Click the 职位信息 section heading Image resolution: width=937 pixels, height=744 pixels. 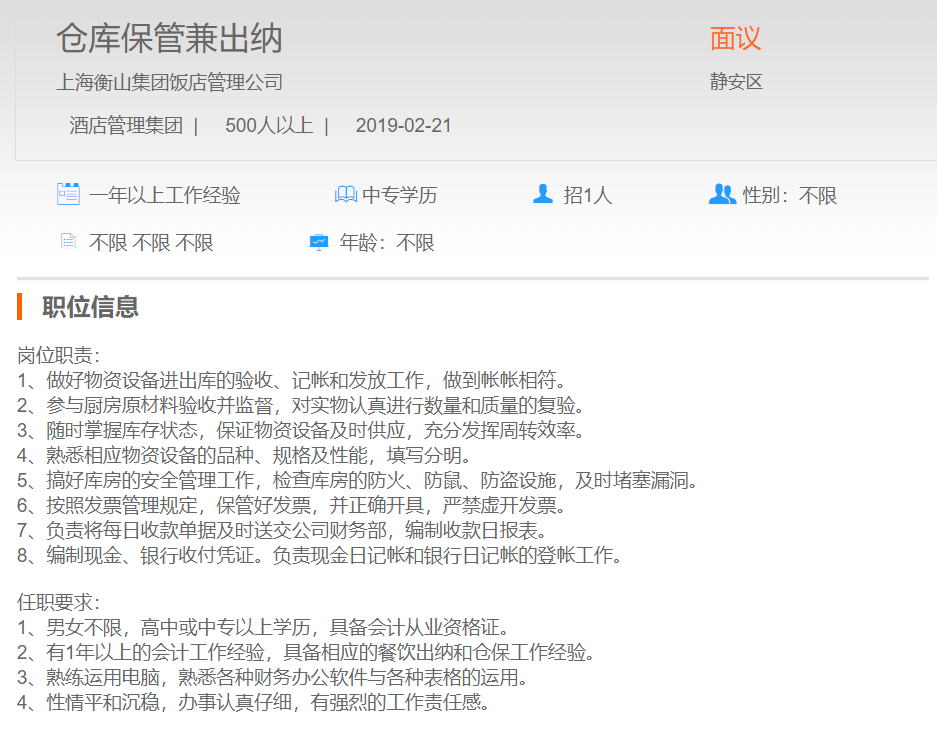click(x=90, y=307)
